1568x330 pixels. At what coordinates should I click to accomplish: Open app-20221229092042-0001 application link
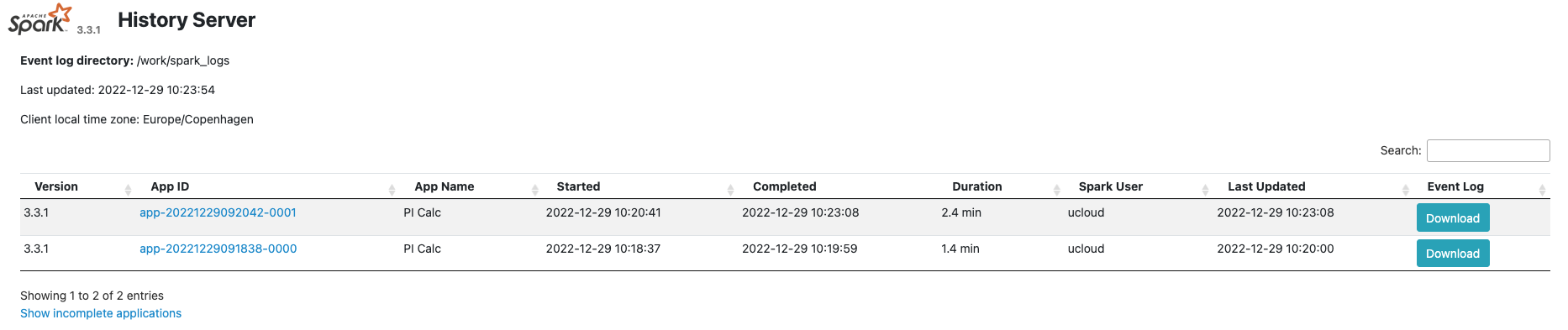(x=218, y=212)
